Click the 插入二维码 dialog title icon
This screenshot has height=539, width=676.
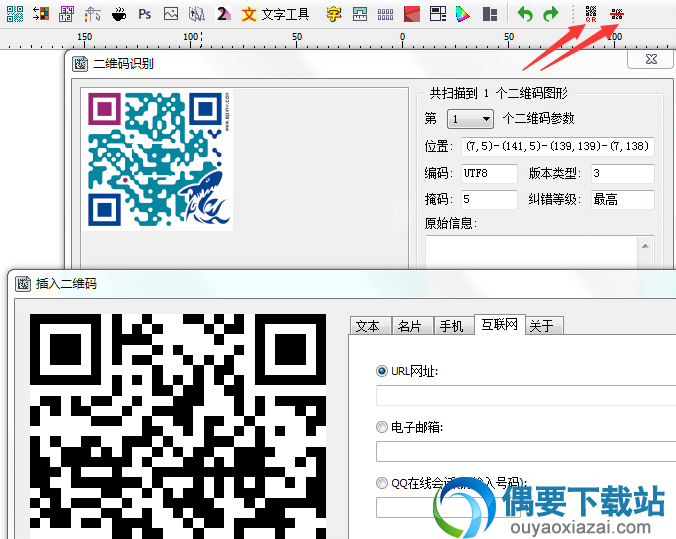23,284
